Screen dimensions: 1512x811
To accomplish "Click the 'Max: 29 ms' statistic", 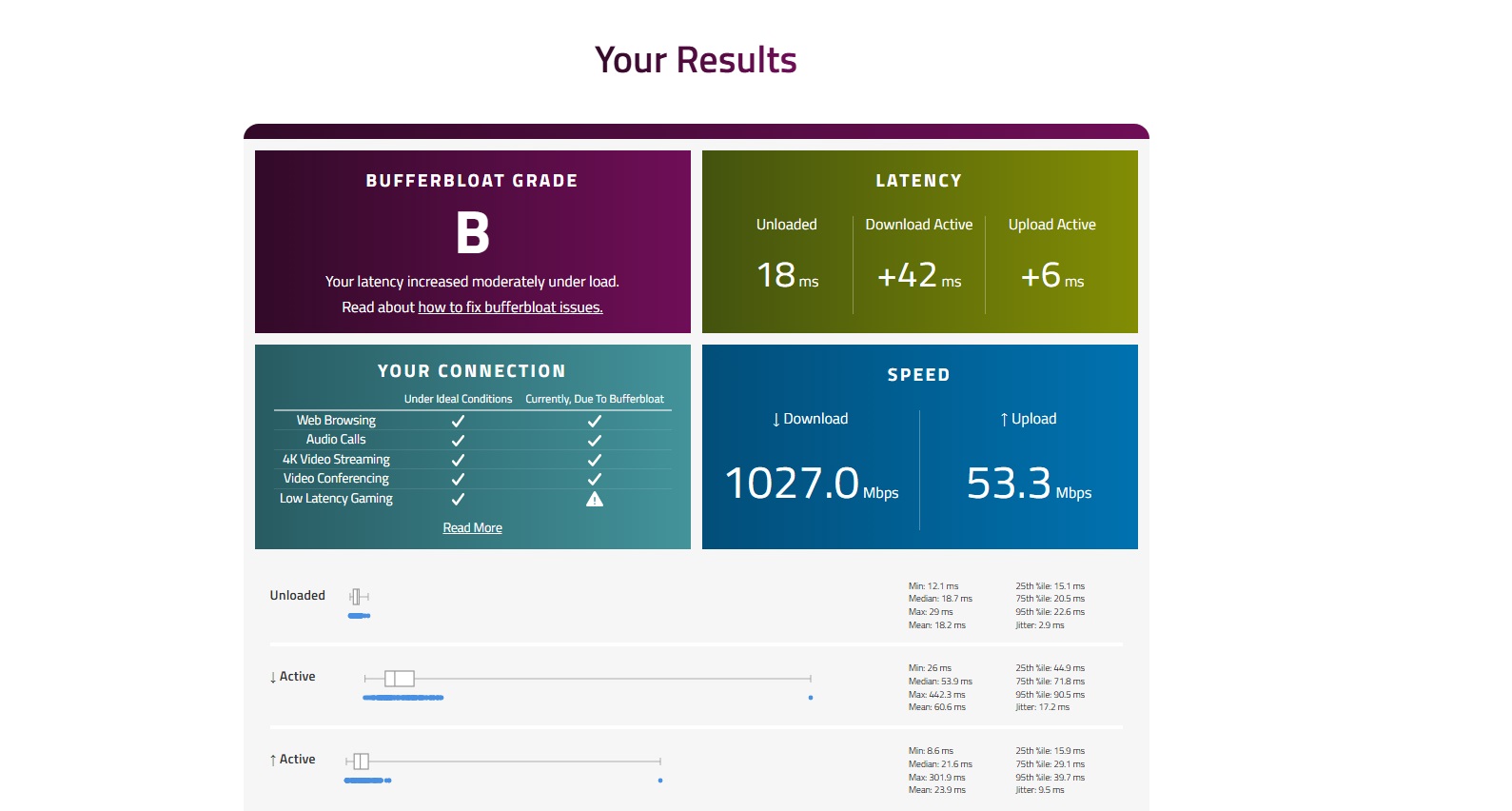I will [x=931, y=612].
